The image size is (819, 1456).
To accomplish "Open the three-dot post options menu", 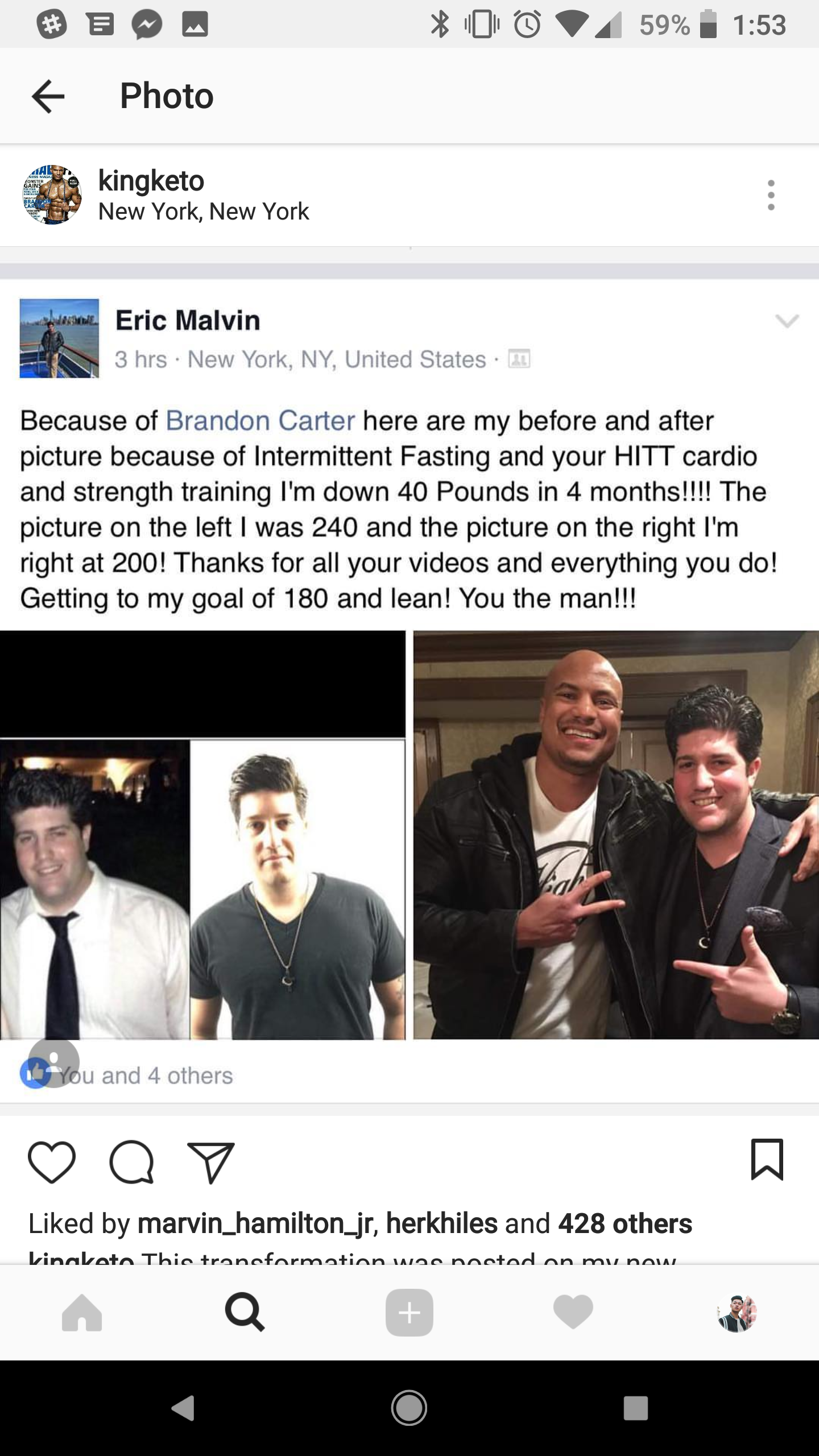I will tap(771, 195).
